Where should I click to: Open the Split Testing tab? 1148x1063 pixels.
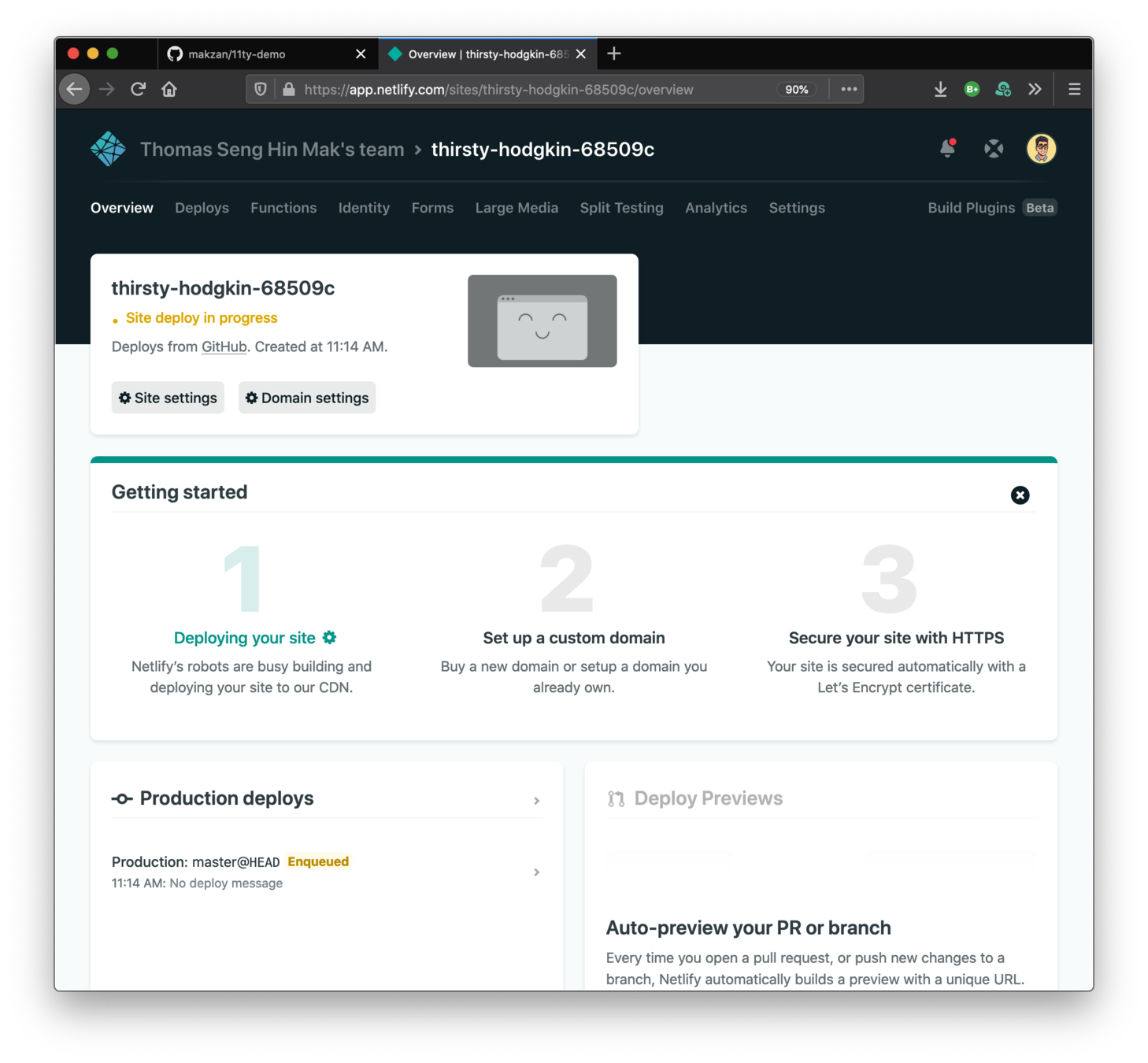[621, 208]
